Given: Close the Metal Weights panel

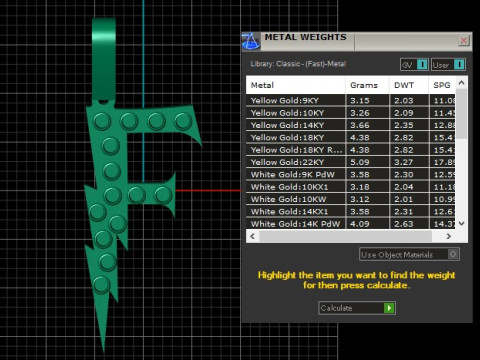Looking at the screenshot, I should point(463,41).
